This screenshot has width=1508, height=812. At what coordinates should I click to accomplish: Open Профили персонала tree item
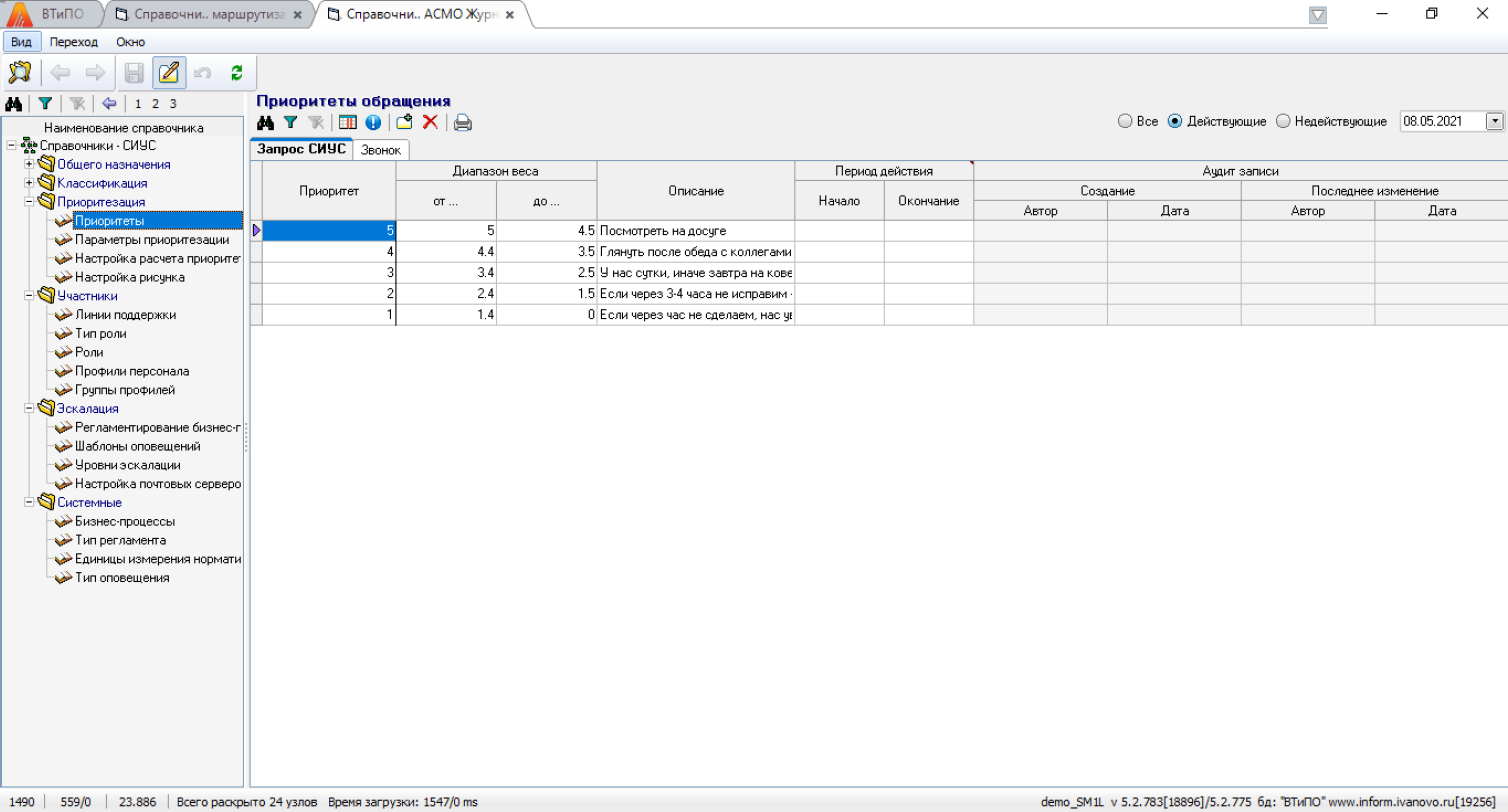(x=132, y=371)
